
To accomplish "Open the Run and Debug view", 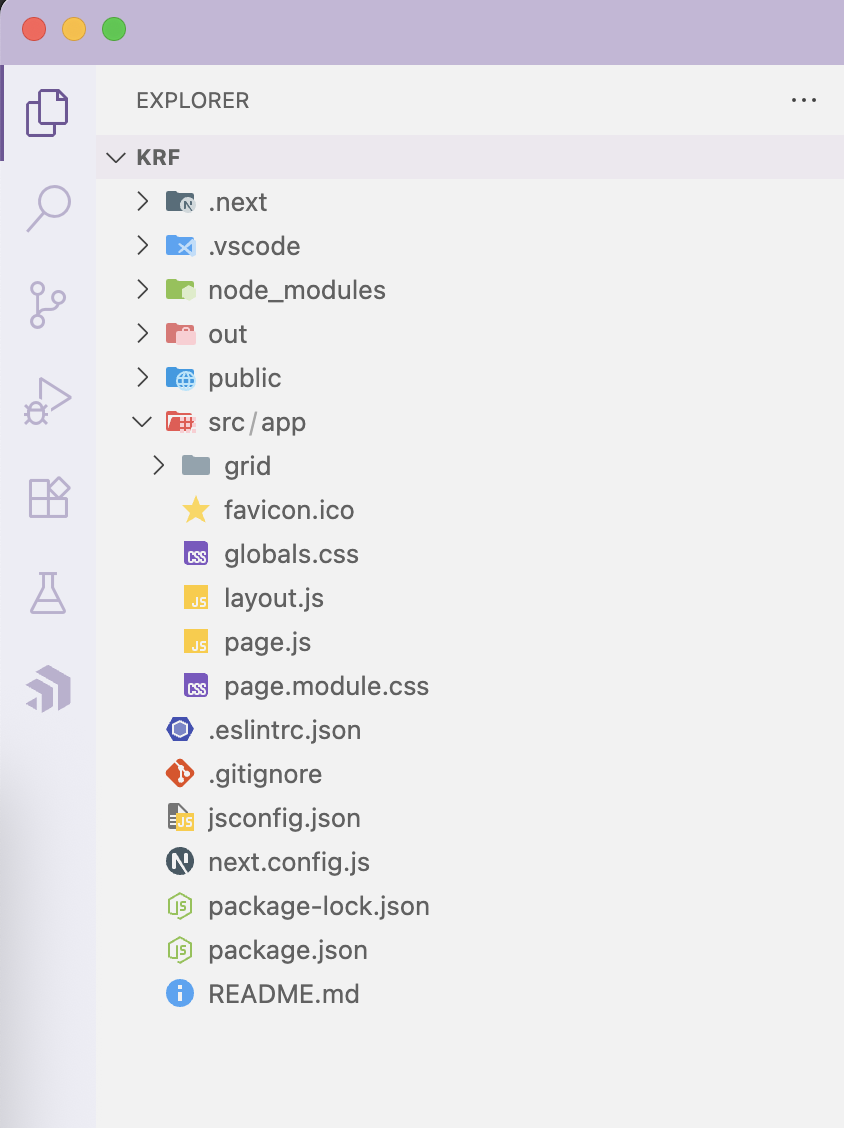I will click(x=48, y=400).
